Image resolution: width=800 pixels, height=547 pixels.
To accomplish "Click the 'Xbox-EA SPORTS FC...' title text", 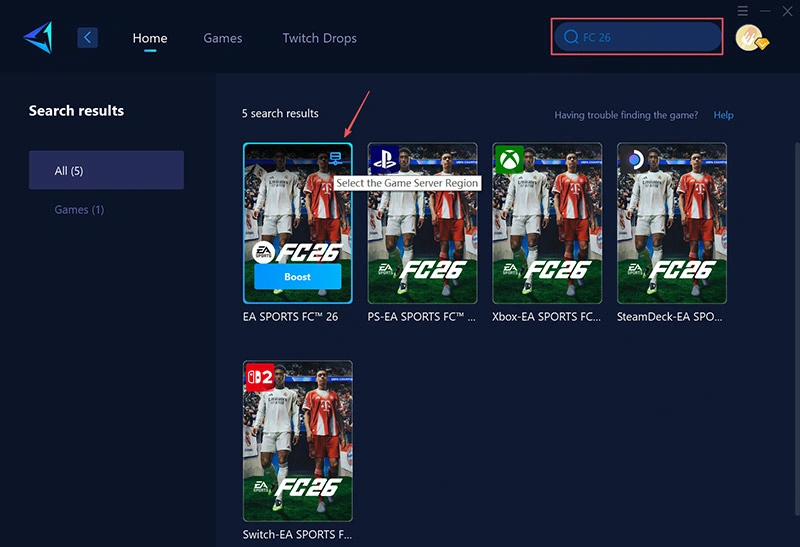I will click(x=546, y=317).
